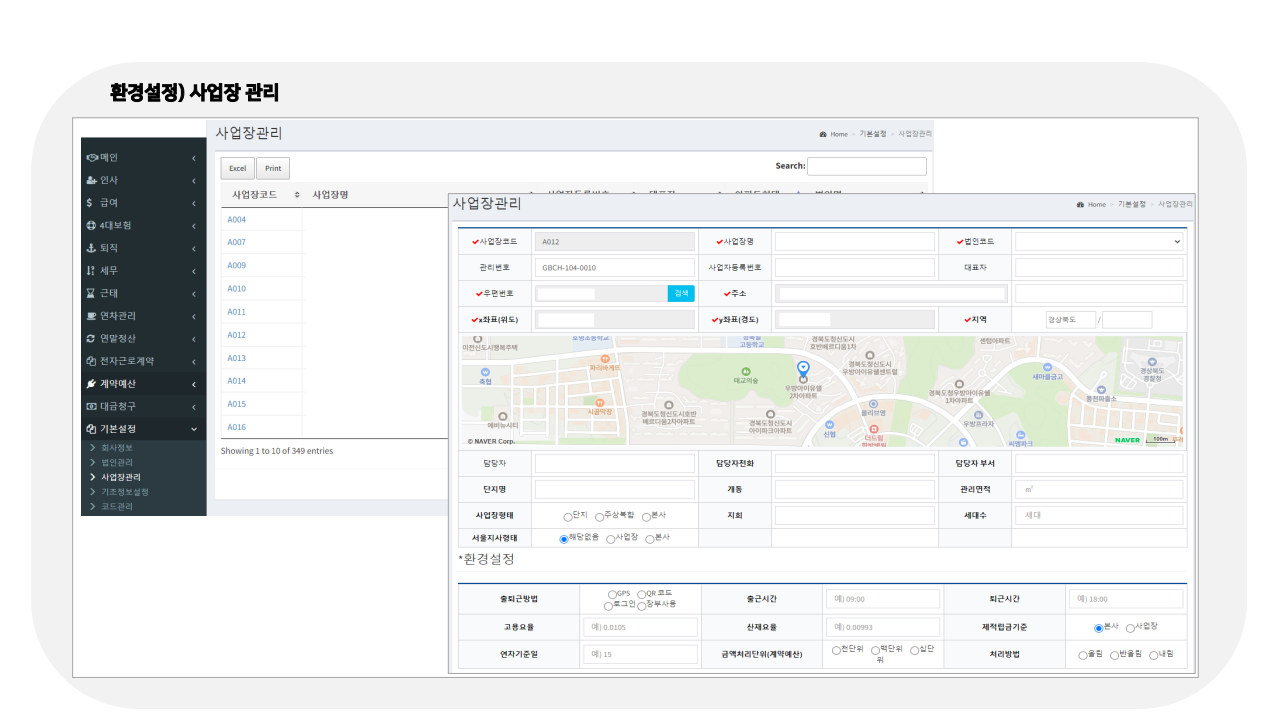Click the 급여 dollar sign icon
Image resolution: width=1280 pixels, height=720 pixels.
pos(90,202)
